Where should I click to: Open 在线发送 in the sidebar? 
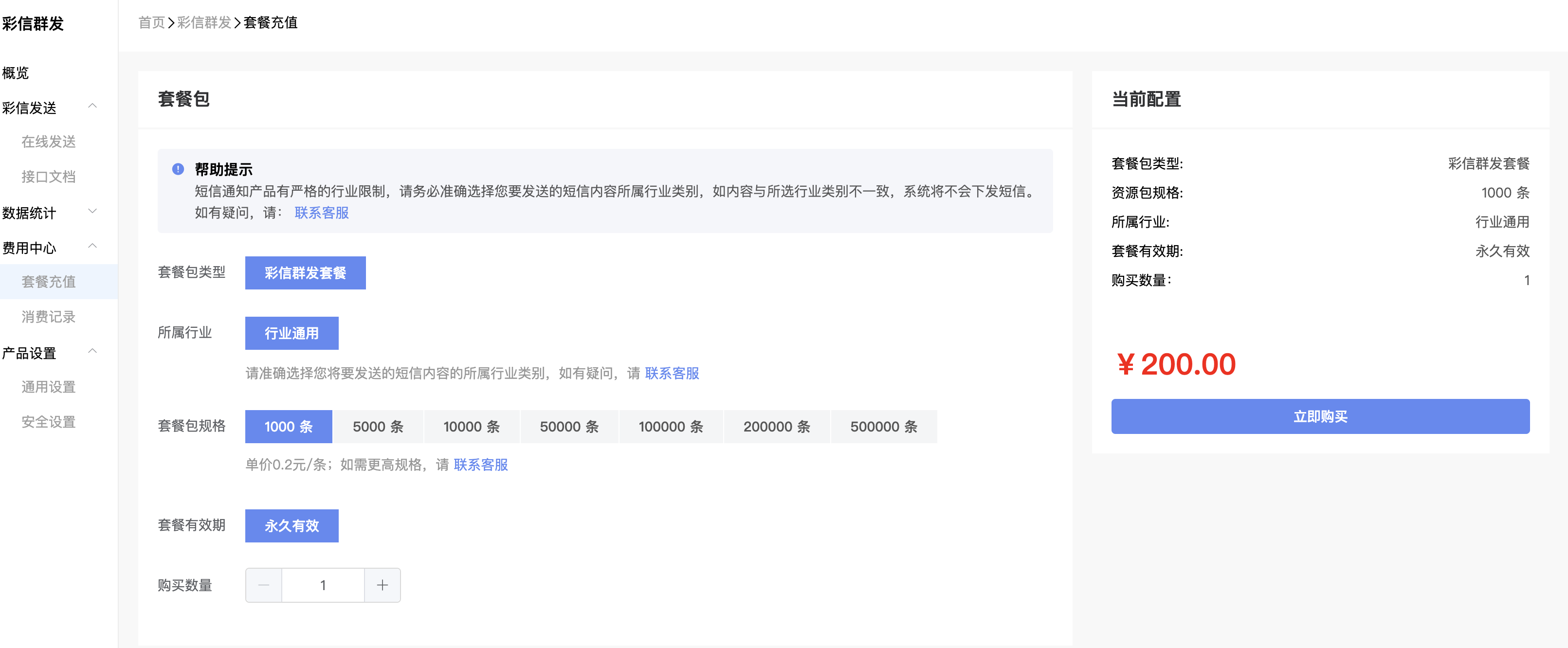pyautogui.click(x=49, y=142)
